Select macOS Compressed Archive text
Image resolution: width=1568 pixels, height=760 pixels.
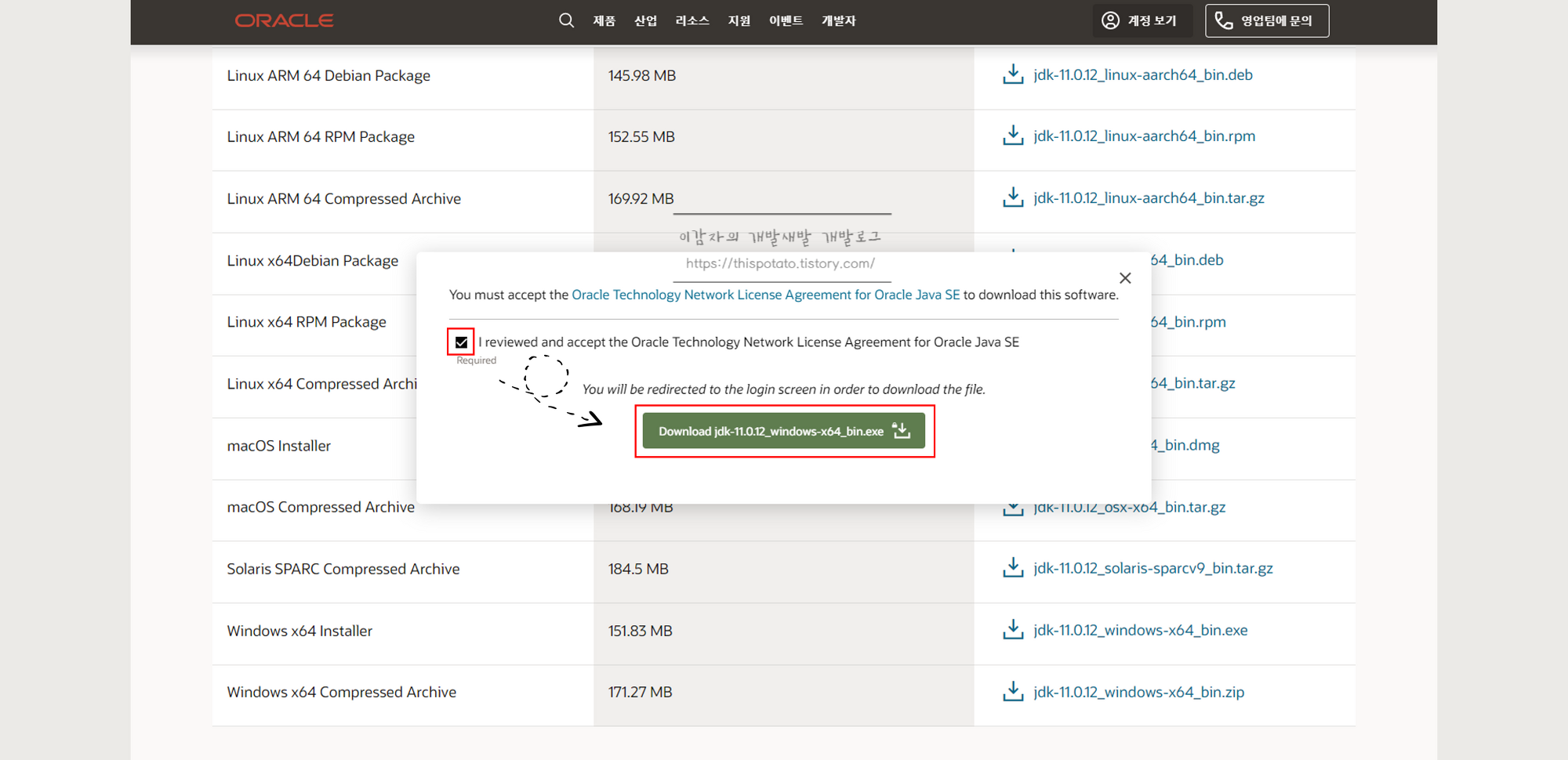coord(321,507)
